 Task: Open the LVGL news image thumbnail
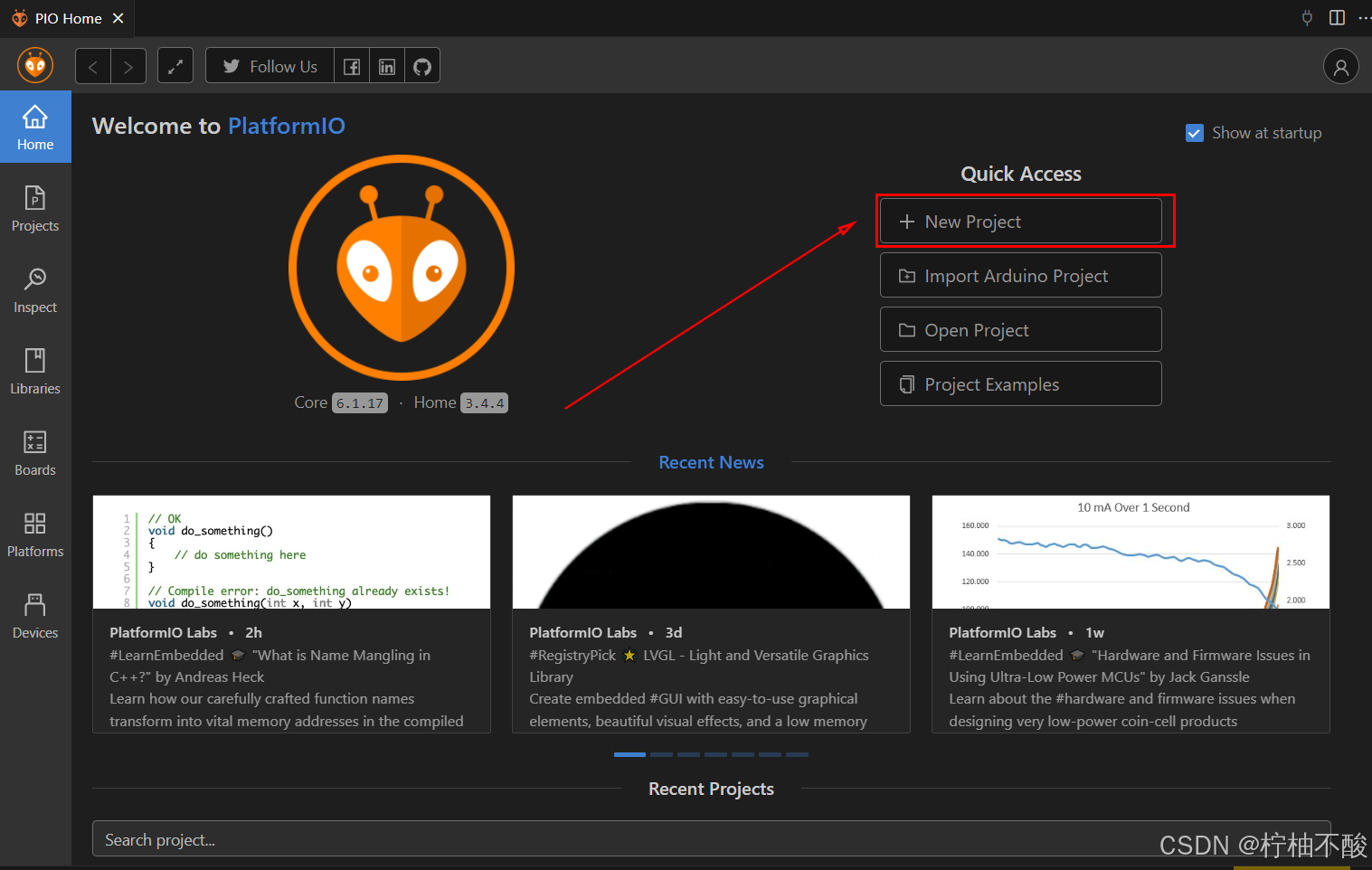point(711,552)
